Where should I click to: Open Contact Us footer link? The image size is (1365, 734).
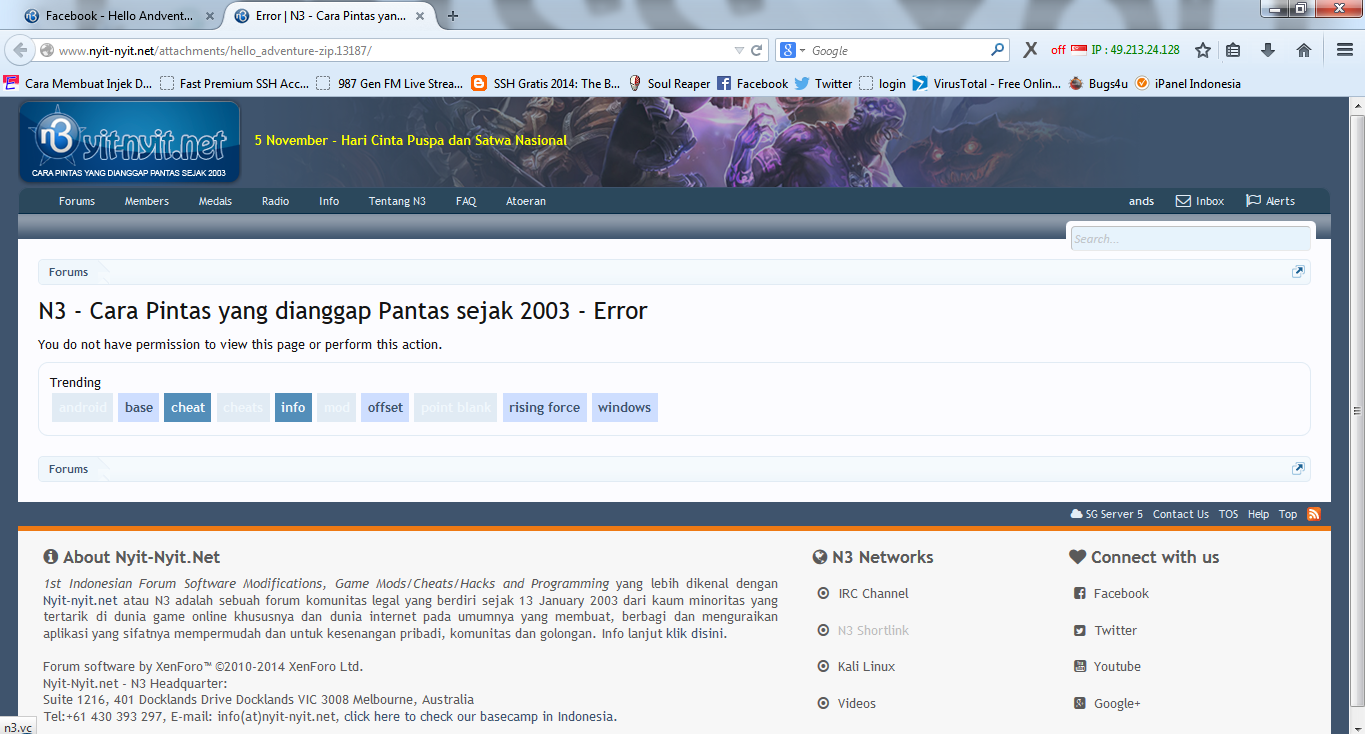(x=1180, y=514)
